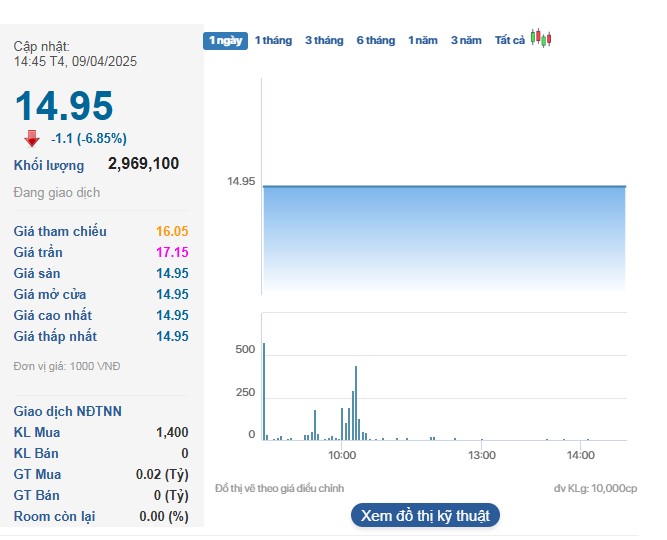Switch to the 1 tháng tab

coord(273,40)
